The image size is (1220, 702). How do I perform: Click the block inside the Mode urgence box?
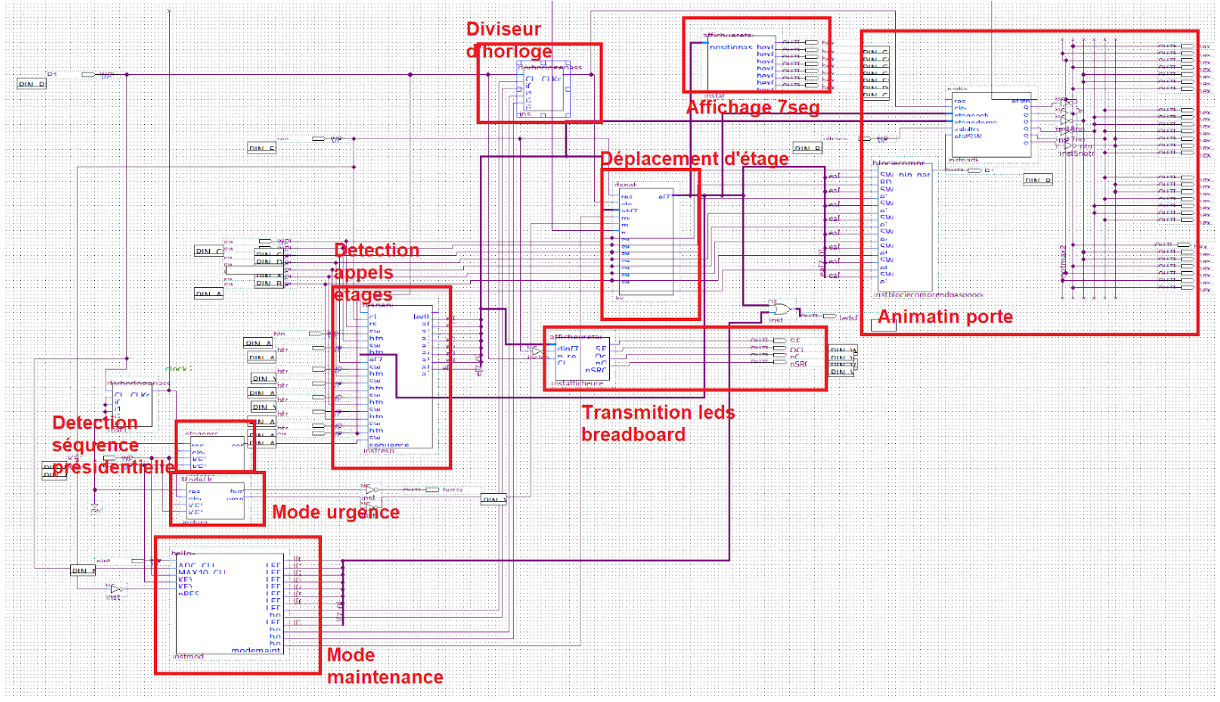click(x=214, y=497)
